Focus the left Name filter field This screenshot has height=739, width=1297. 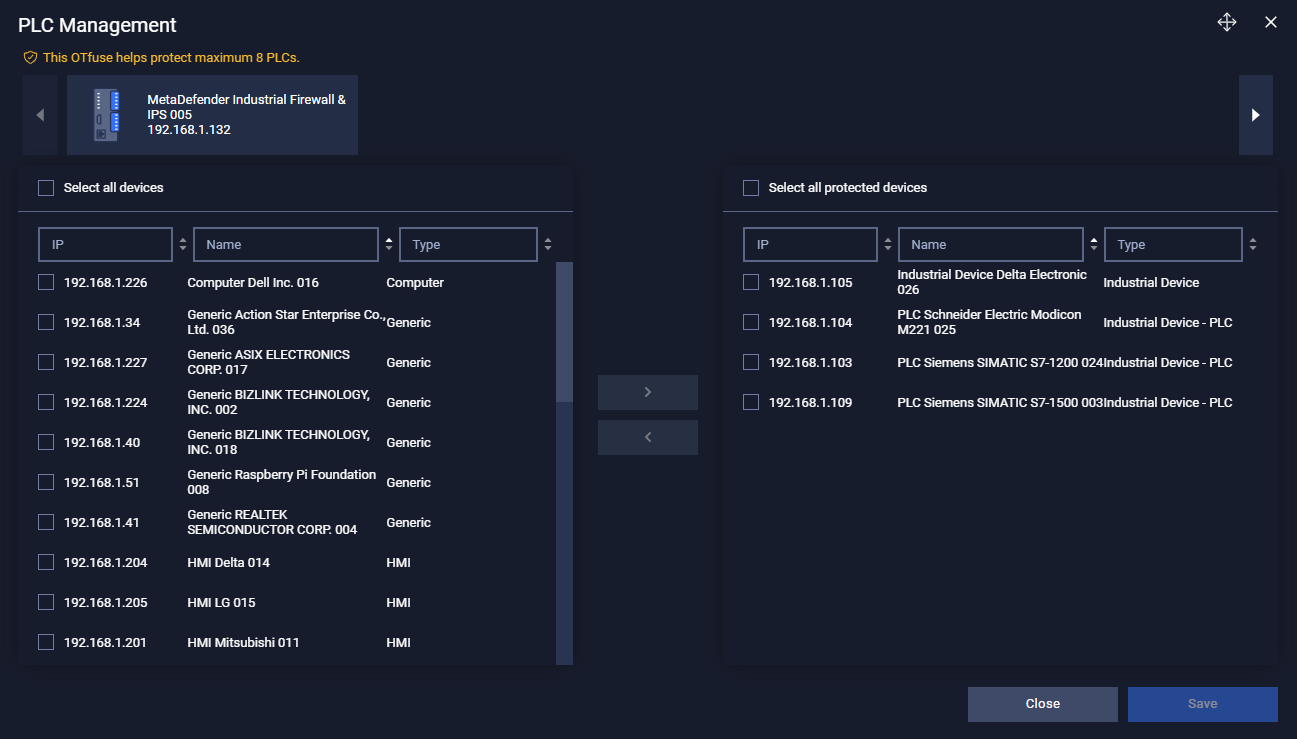286,244
